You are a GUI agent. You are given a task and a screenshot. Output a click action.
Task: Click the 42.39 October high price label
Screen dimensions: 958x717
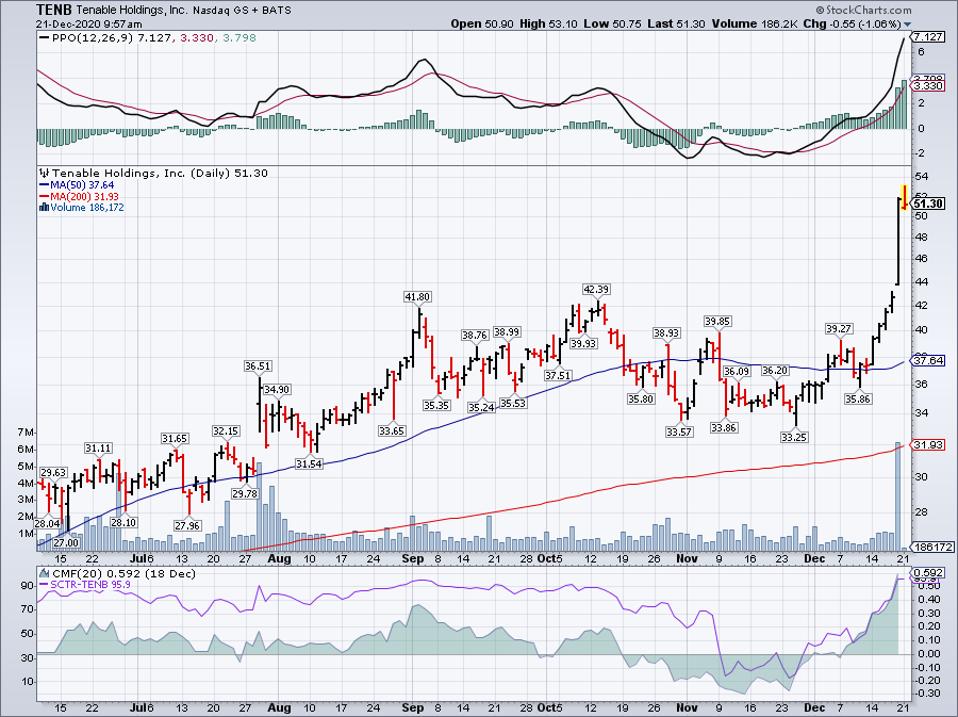596,289
